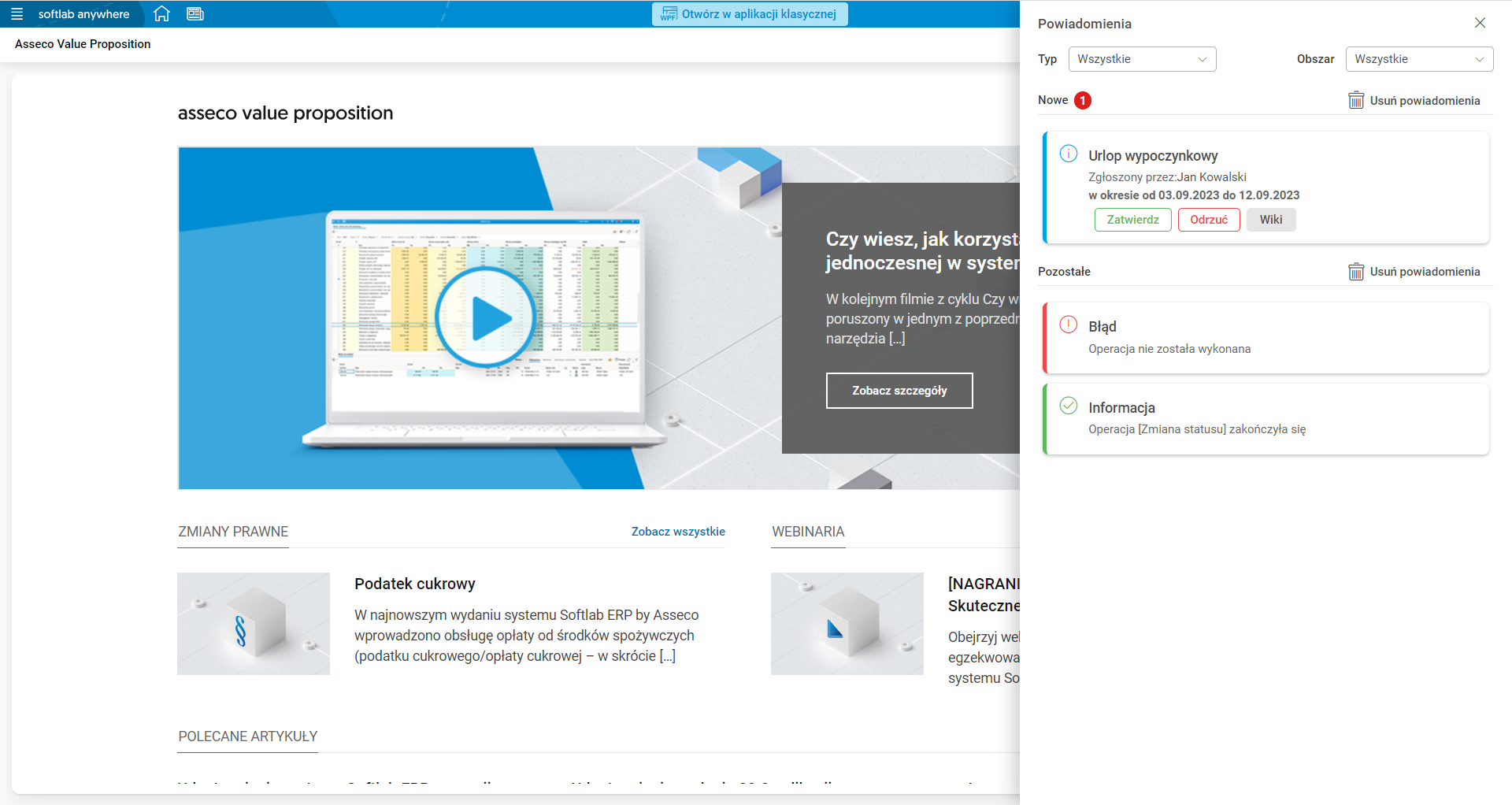Click 'Zgłoszony przez:Jan Kowalski' text

pyautogui.click(x=1167, y=177)
